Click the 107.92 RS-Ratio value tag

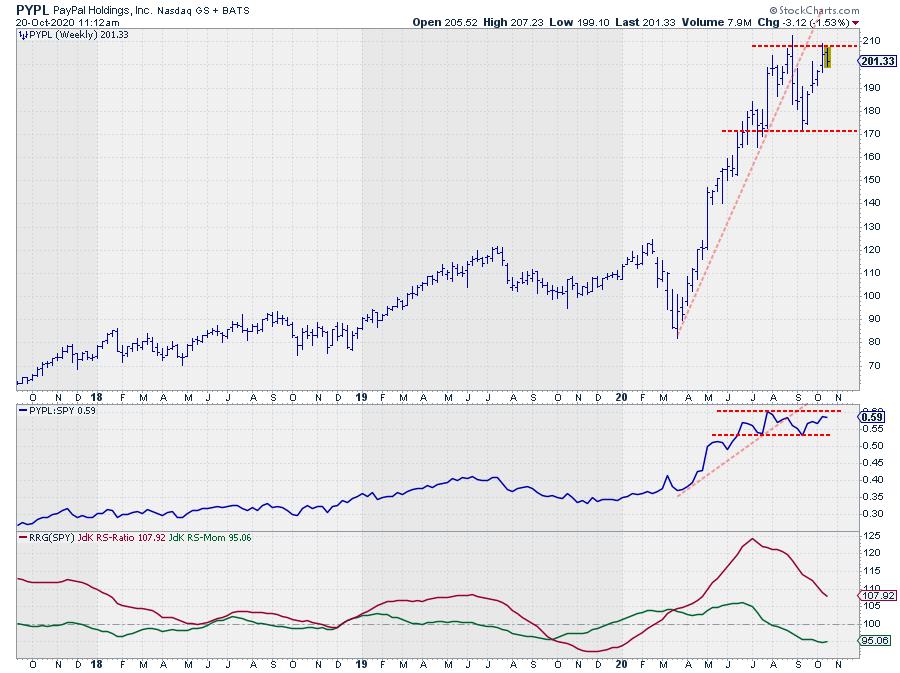pyautogui.click(x=872, y=595)
